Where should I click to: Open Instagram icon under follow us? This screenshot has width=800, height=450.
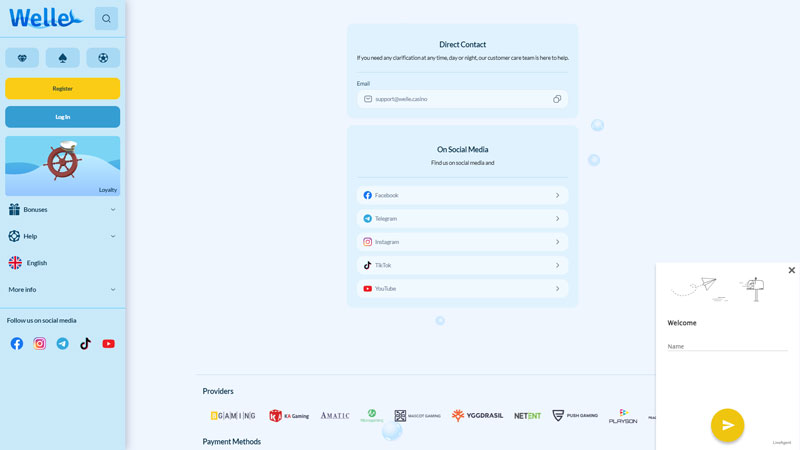pyautogui.click(x=40, y=343)
